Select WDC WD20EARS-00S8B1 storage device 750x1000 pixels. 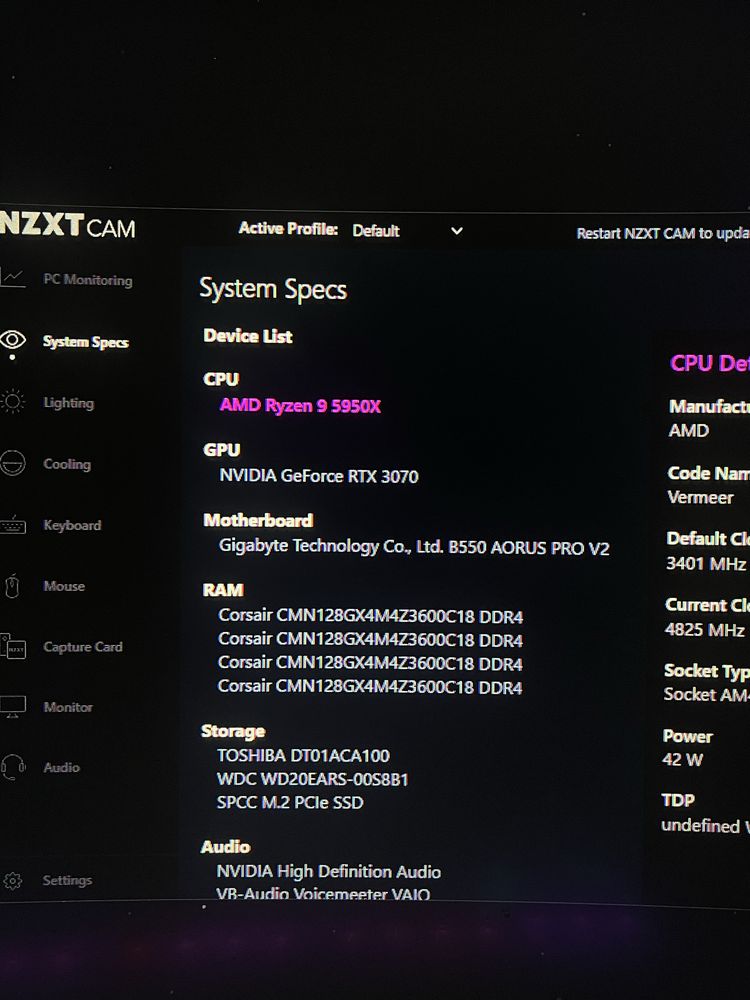pos(312,779)
